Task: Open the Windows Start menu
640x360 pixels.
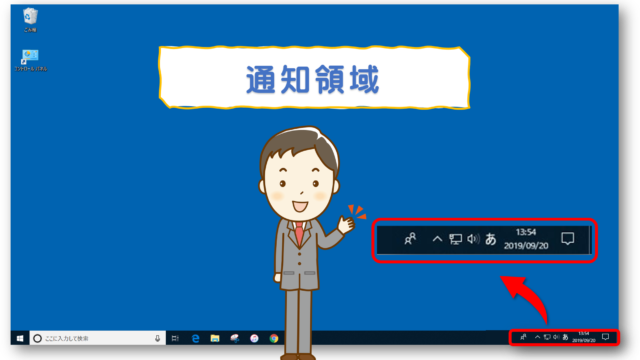Action: (20, 338)
